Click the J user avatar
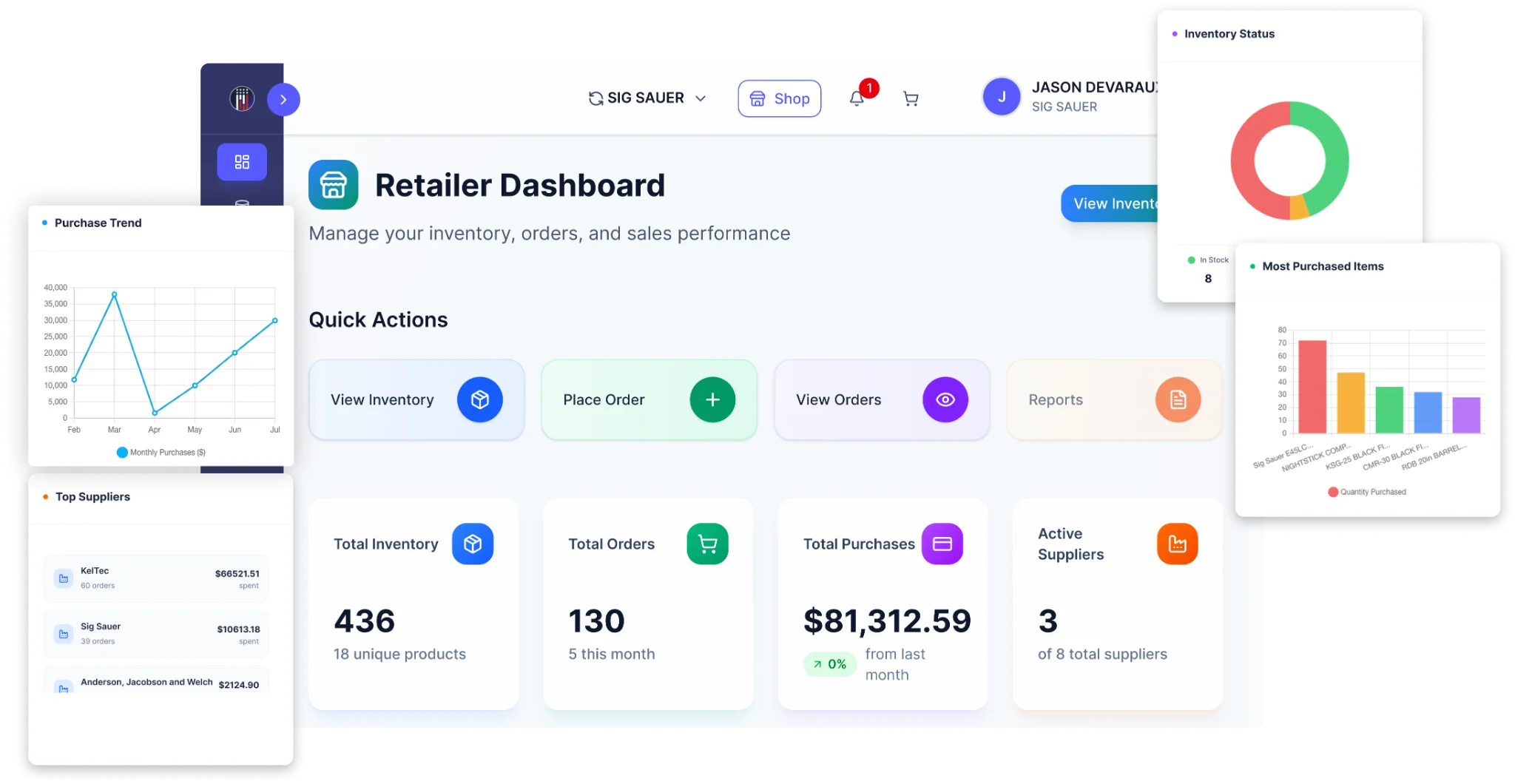This screenshot has width=1515, height=784. pos(1002,97)
